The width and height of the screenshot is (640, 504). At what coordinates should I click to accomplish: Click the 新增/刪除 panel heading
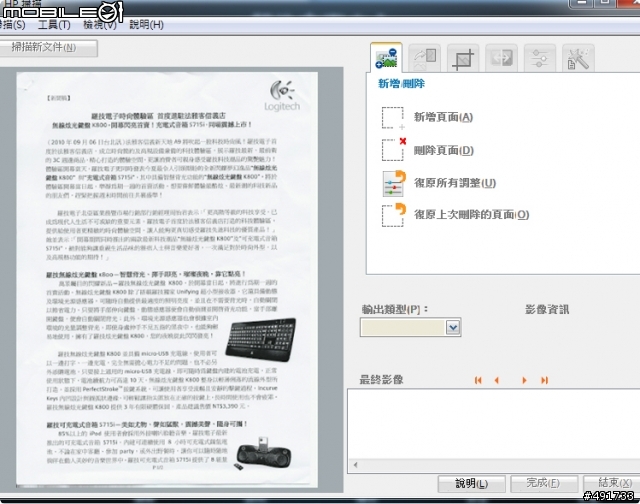[x=401, y=84]
